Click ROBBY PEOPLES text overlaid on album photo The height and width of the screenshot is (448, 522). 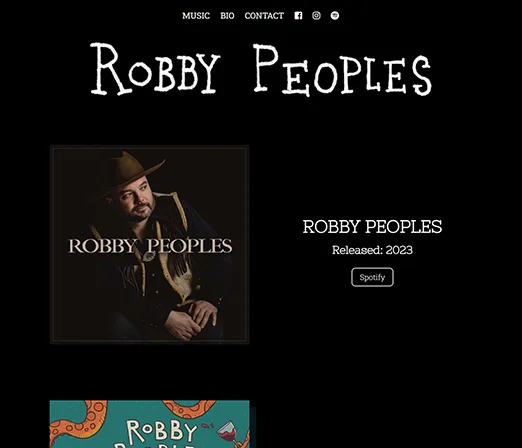click(150, 246)
